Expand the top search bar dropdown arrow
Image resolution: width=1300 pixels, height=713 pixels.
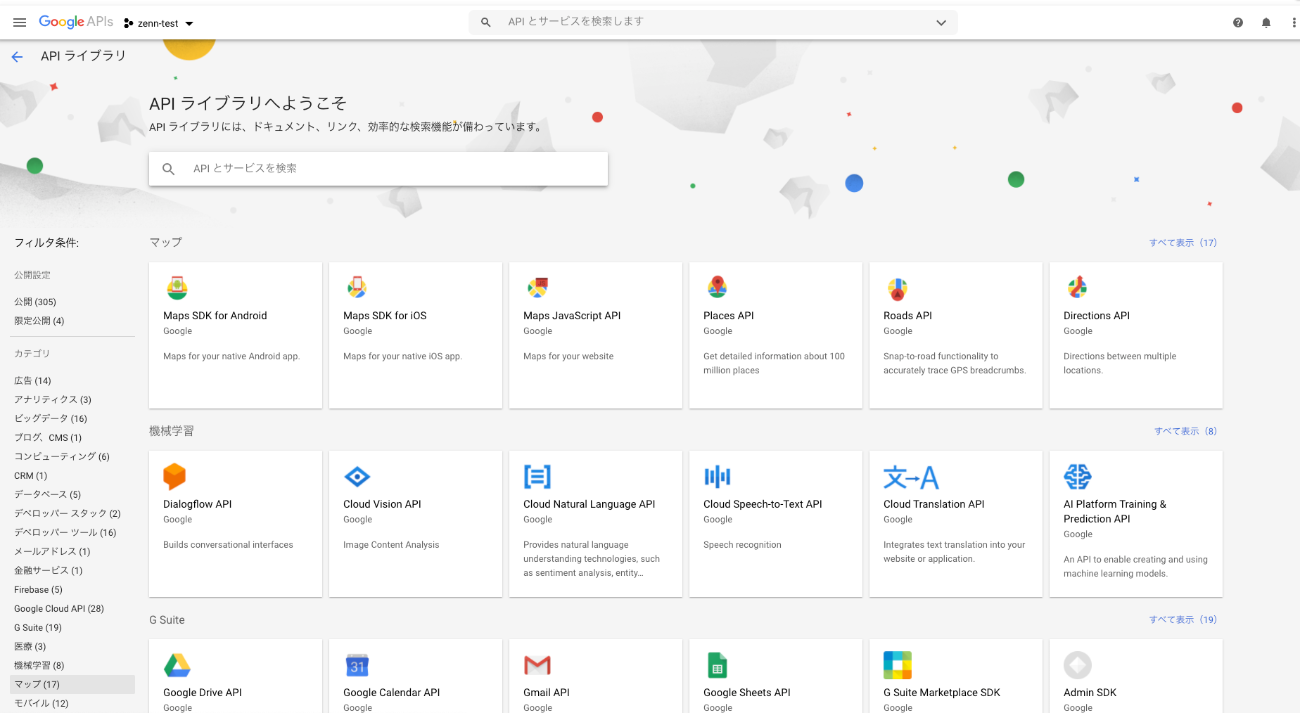(940, 22)
